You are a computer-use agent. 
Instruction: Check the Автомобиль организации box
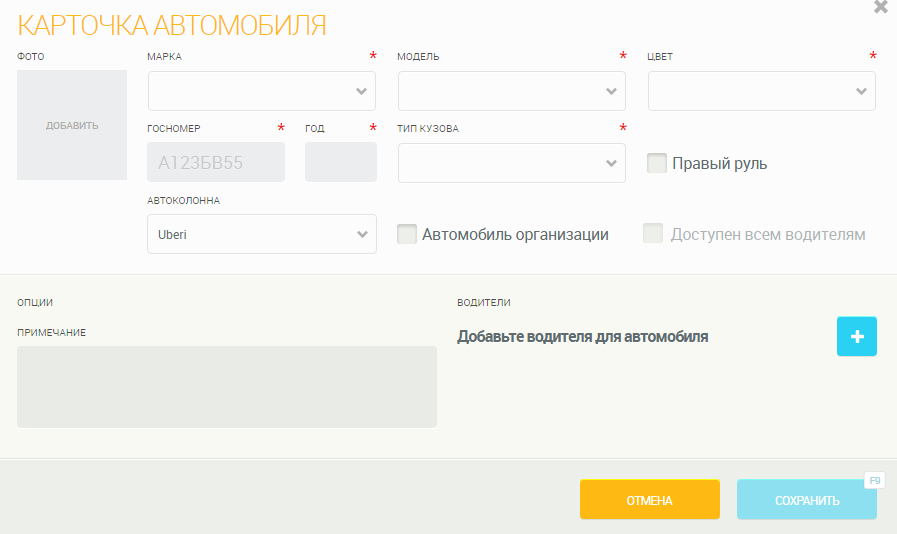(407, 234)
